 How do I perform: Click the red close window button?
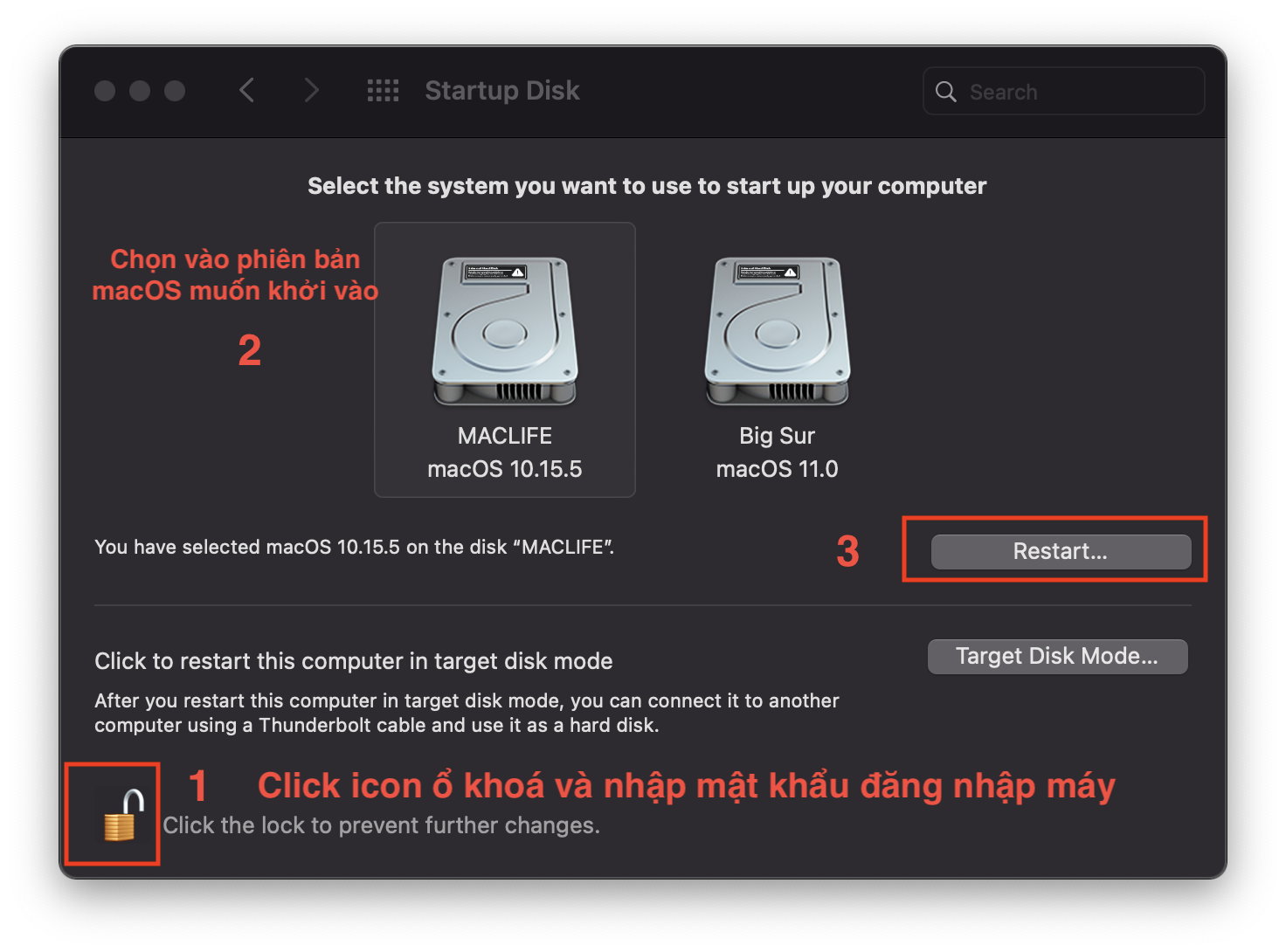coord(105,91)
